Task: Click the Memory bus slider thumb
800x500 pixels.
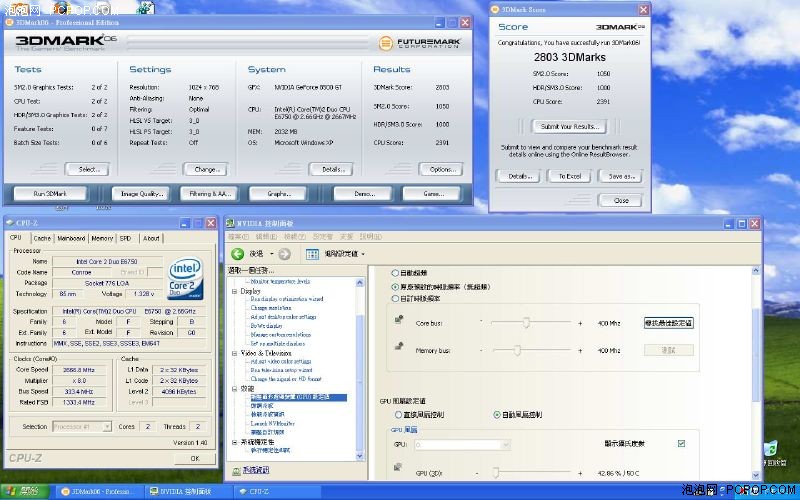Action: coord(517,350)
